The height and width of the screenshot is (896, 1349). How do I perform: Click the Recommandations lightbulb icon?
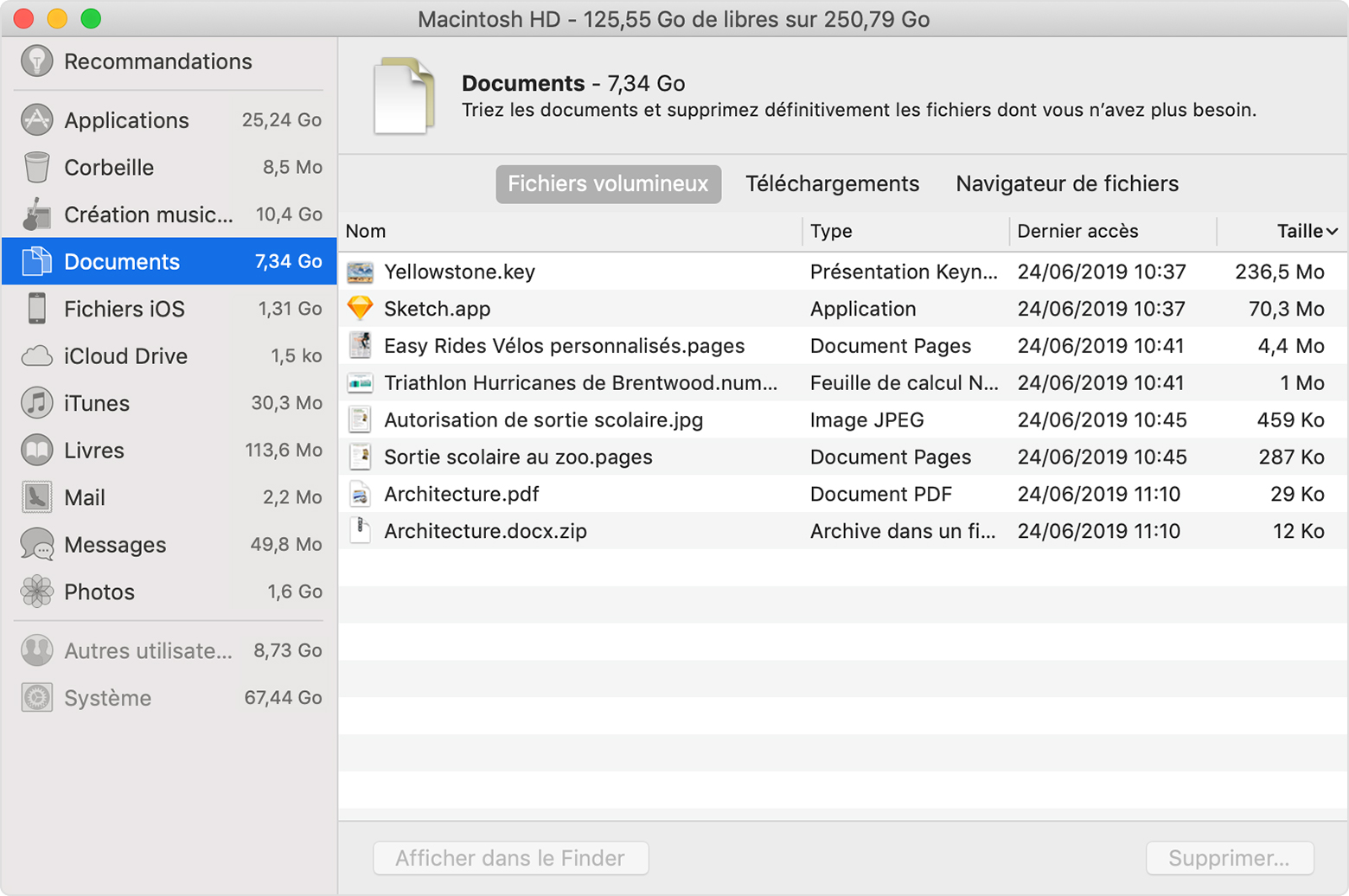(x=36, y=61)
